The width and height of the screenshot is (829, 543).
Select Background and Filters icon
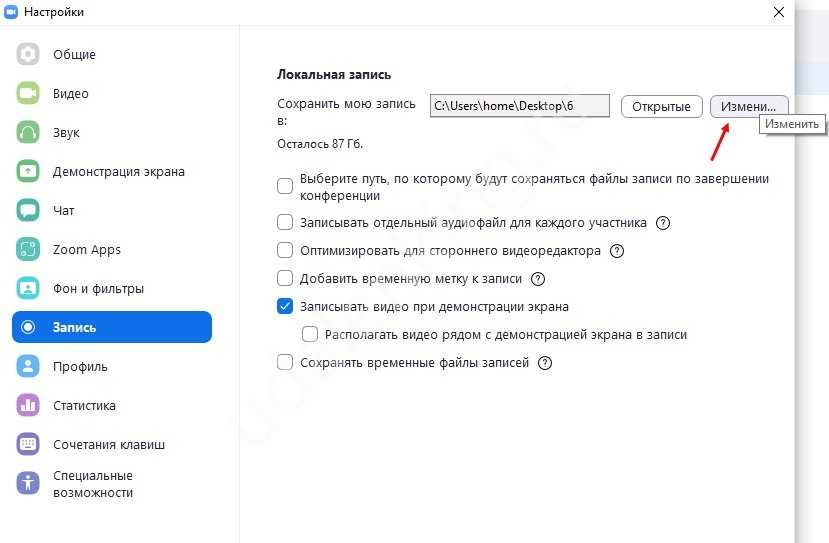click(28, 288)
